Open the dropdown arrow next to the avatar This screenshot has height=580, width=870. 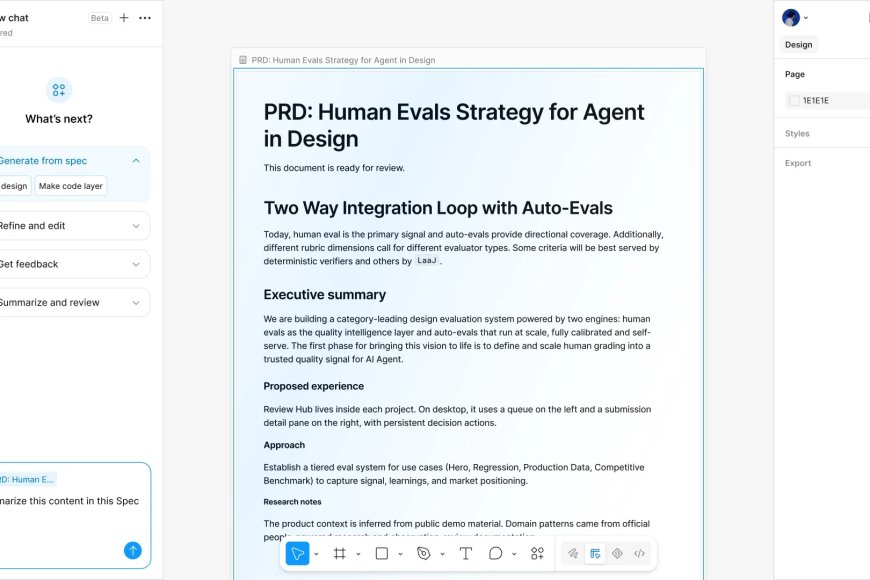[806, 18]
